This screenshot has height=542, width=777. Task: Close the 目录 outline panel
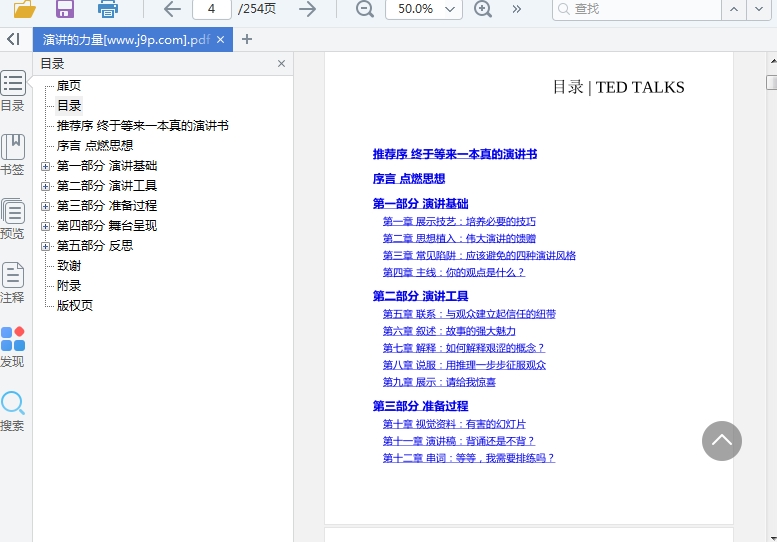click(281, 63)
